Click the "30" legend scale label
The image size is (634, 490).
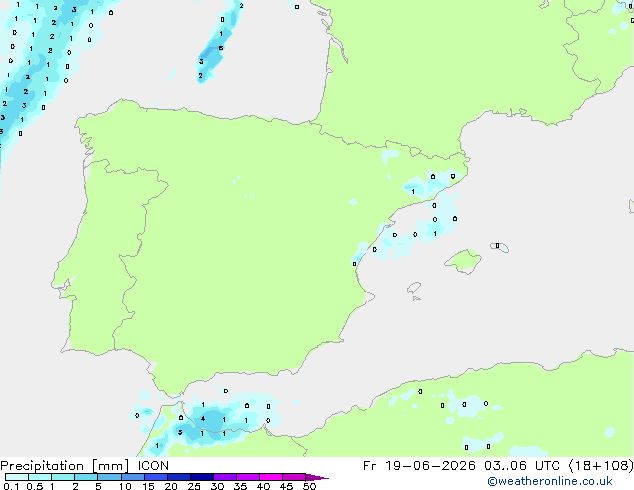(217, 486)
